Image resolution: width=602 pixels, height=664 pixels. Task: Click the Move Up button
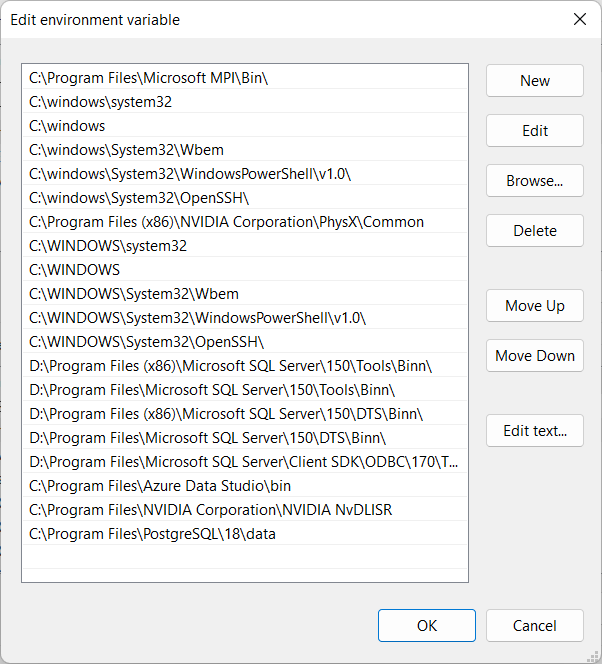(535, 305)
